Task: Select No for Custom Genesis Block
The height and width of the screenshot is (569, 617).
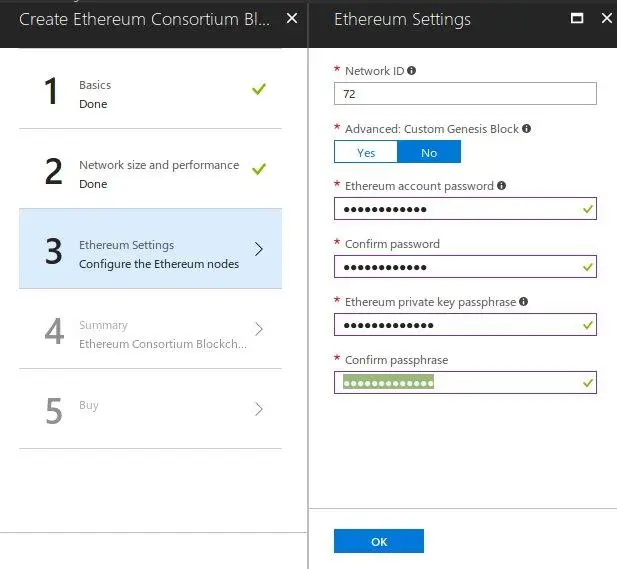Action: pyautogui.click(x=429, y=152)
